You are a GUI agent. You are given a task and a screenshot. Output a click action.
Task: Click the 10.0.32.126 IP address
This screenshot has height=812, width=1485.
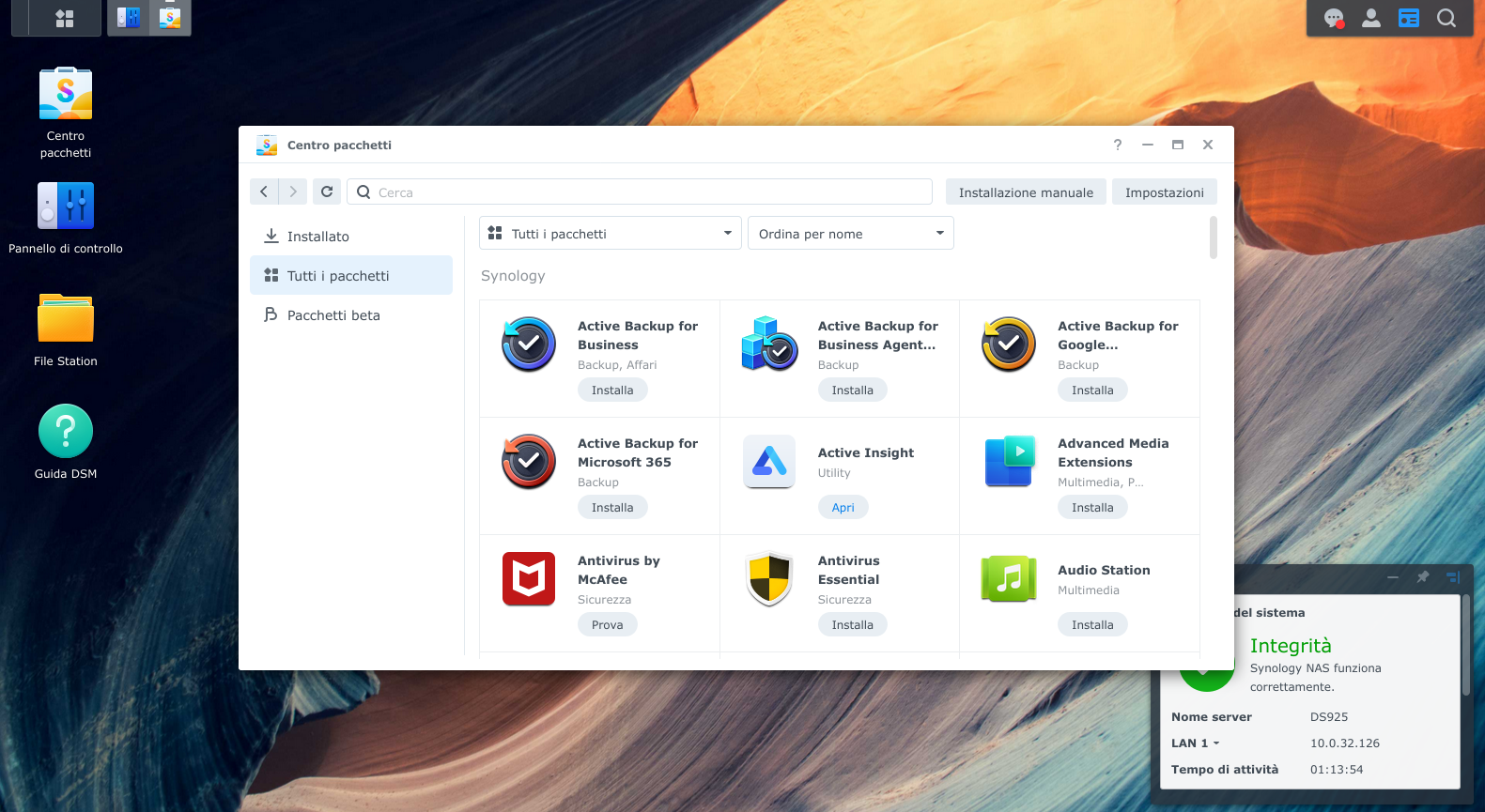coord(1345,743)
